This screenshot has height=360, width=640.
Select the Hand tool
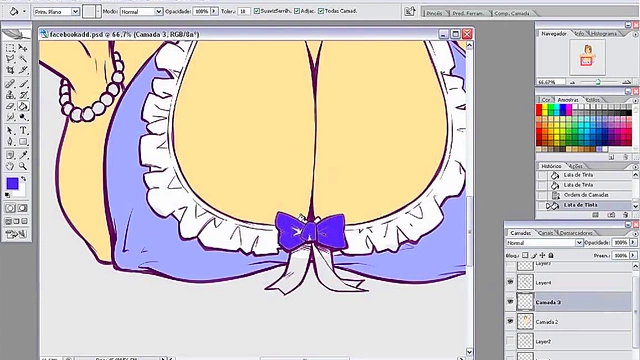tap(10, 166)
